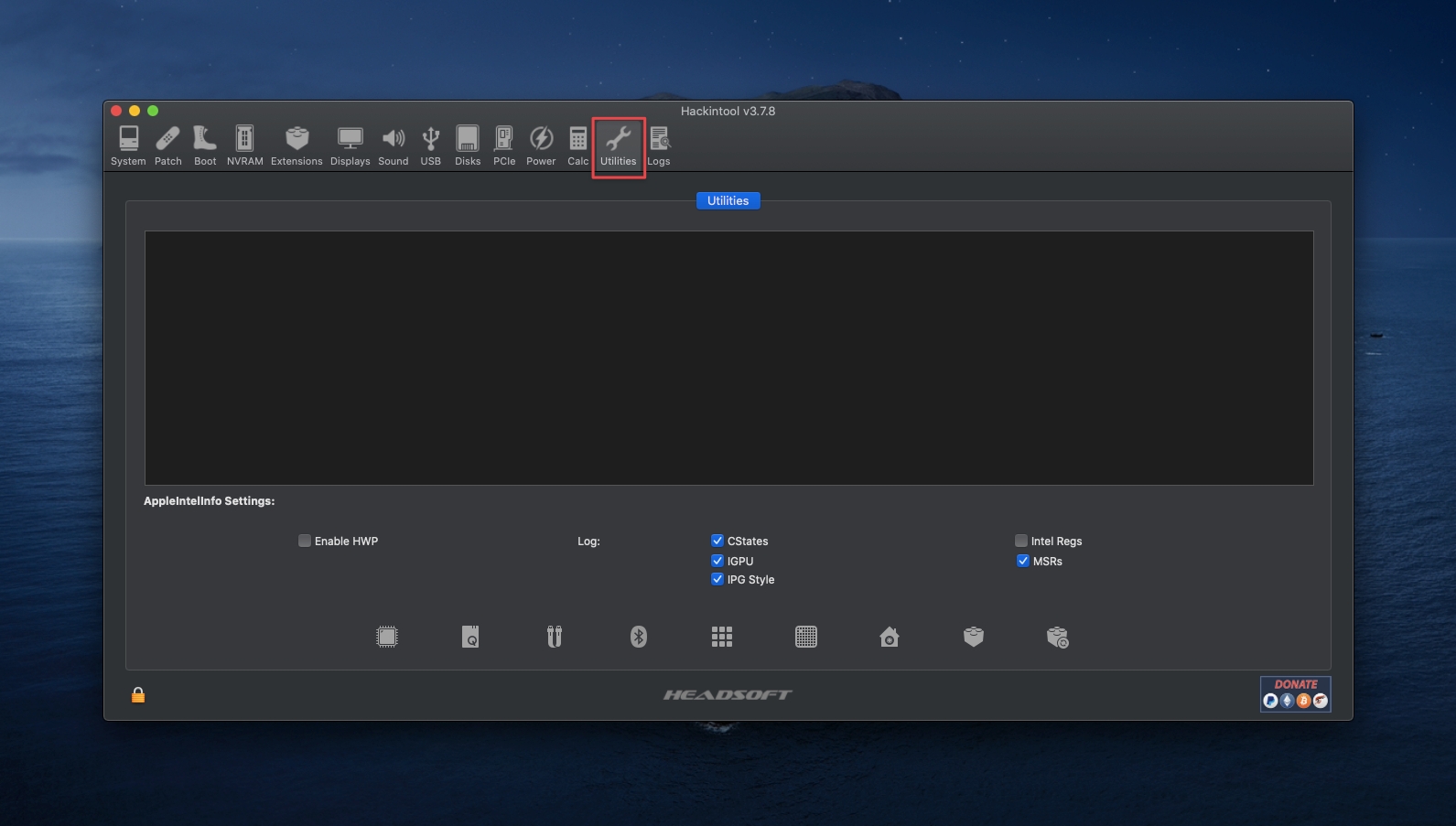Click the CPU chip icon in bottom row

click(x=387, y=637)
